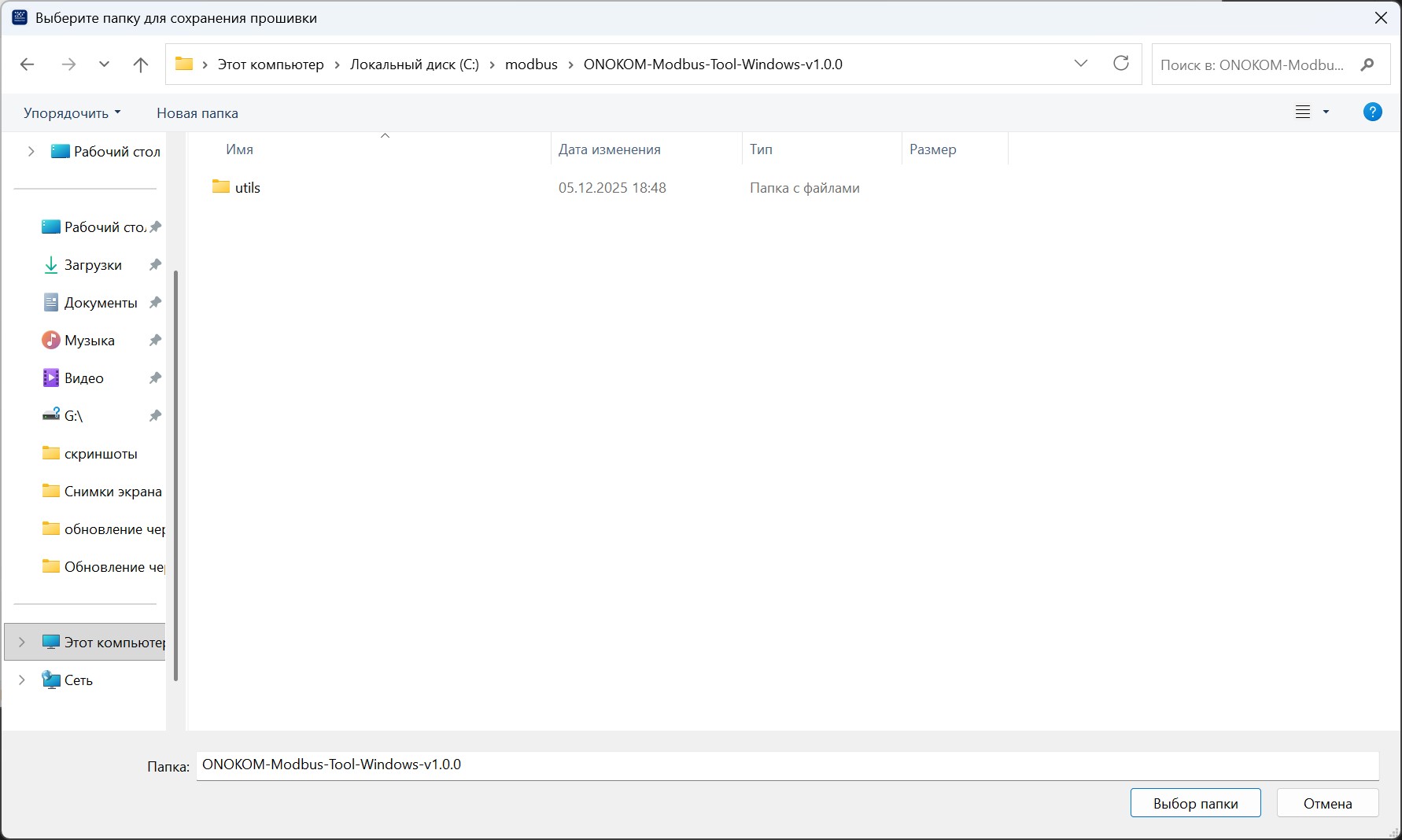Refresh the current folder view
Screen dimensions: 1402x840
(1120, 64)
